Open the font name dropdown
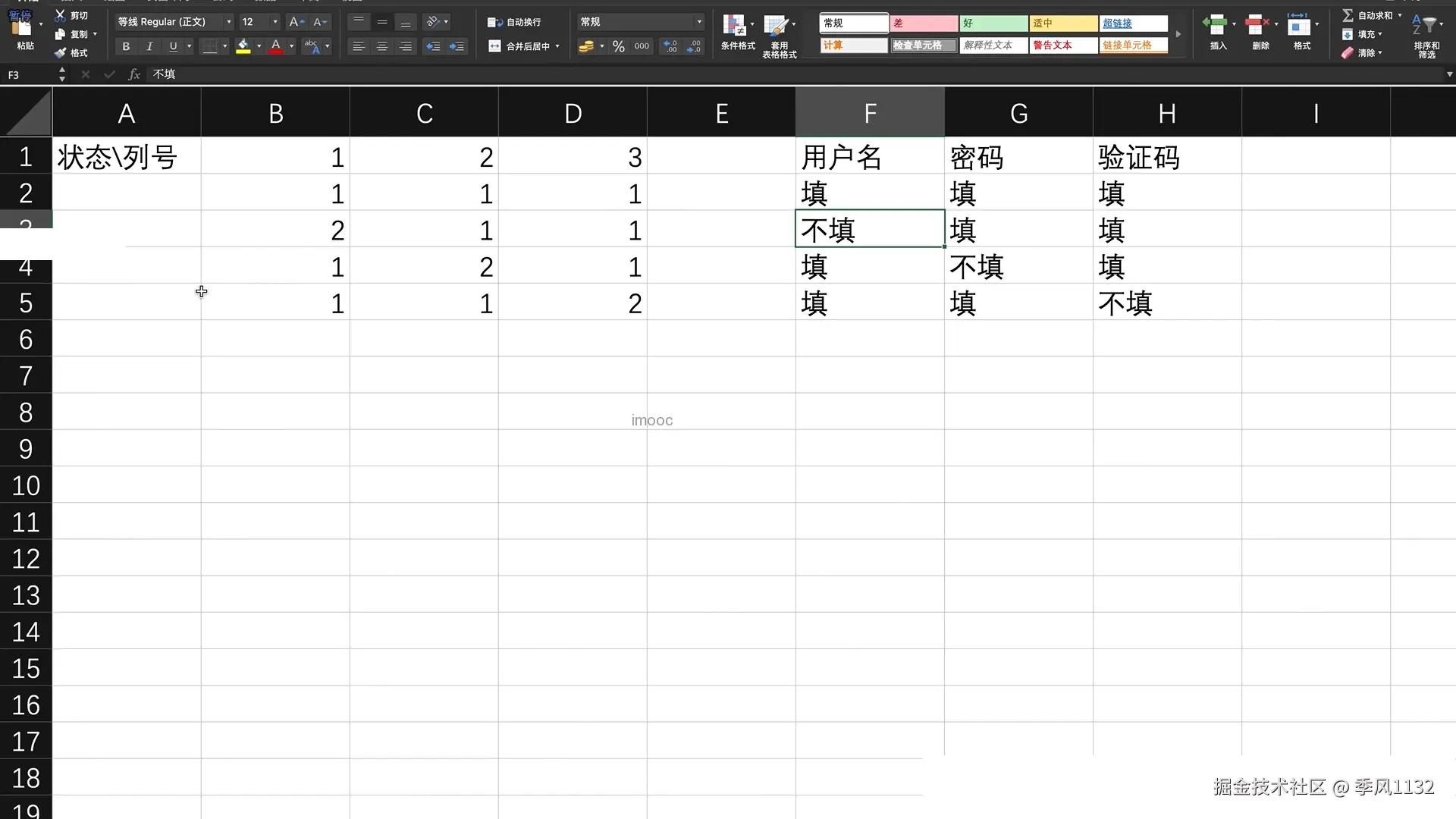The width and height of the screenshot is (1456, 819). click(x=229, y=22)
